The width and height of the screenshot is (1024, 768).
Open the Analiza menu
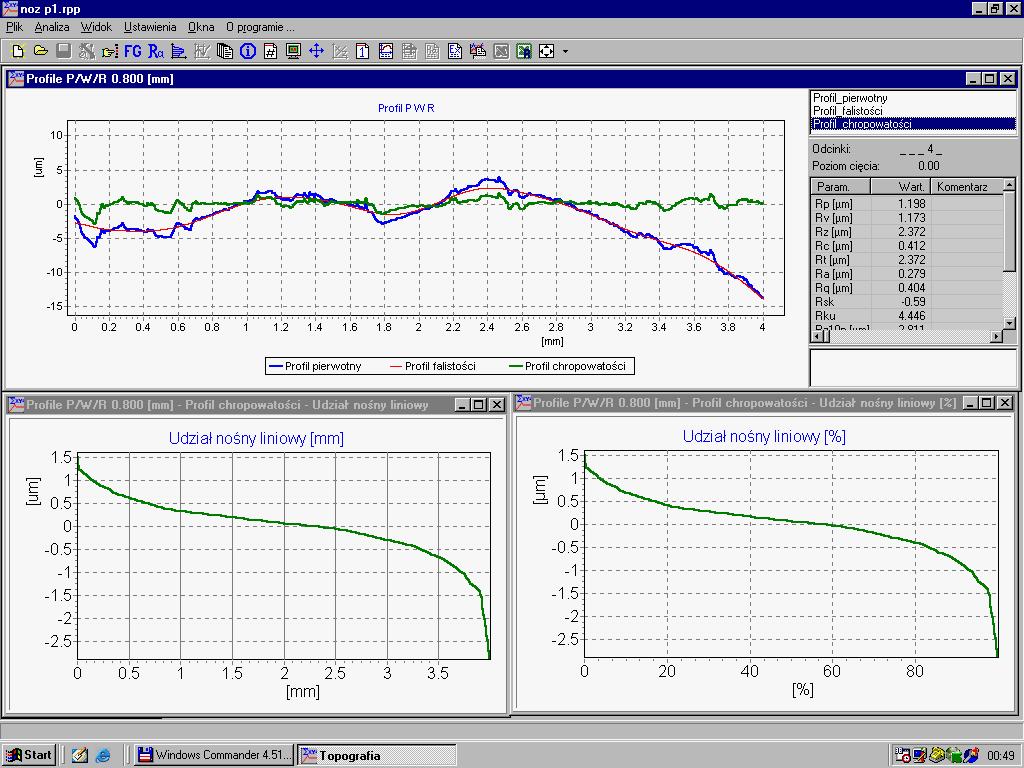[52, 27]
